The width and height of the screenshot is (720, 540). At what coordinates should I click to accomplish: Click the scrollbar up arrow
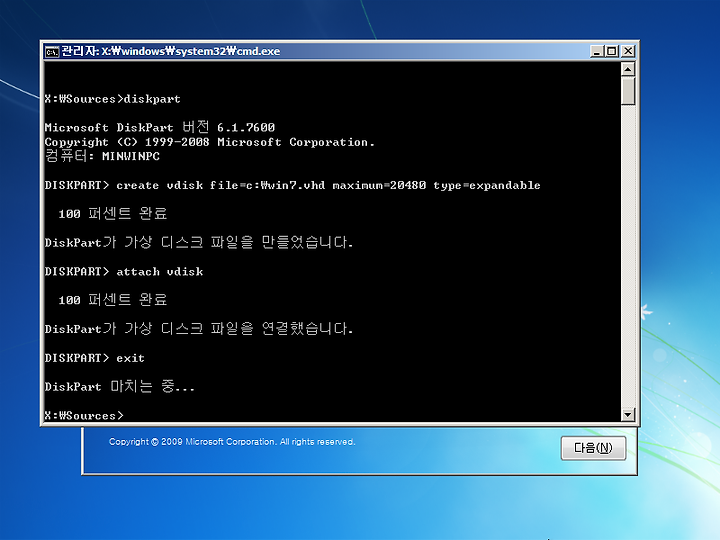628,69
